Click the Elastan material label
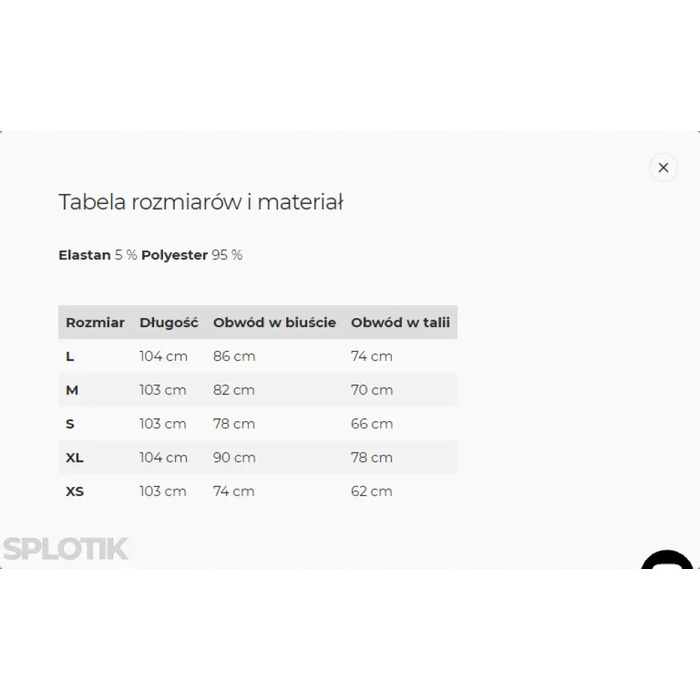The height and width of the screenshot is (700, 700). tap(84, 255)
